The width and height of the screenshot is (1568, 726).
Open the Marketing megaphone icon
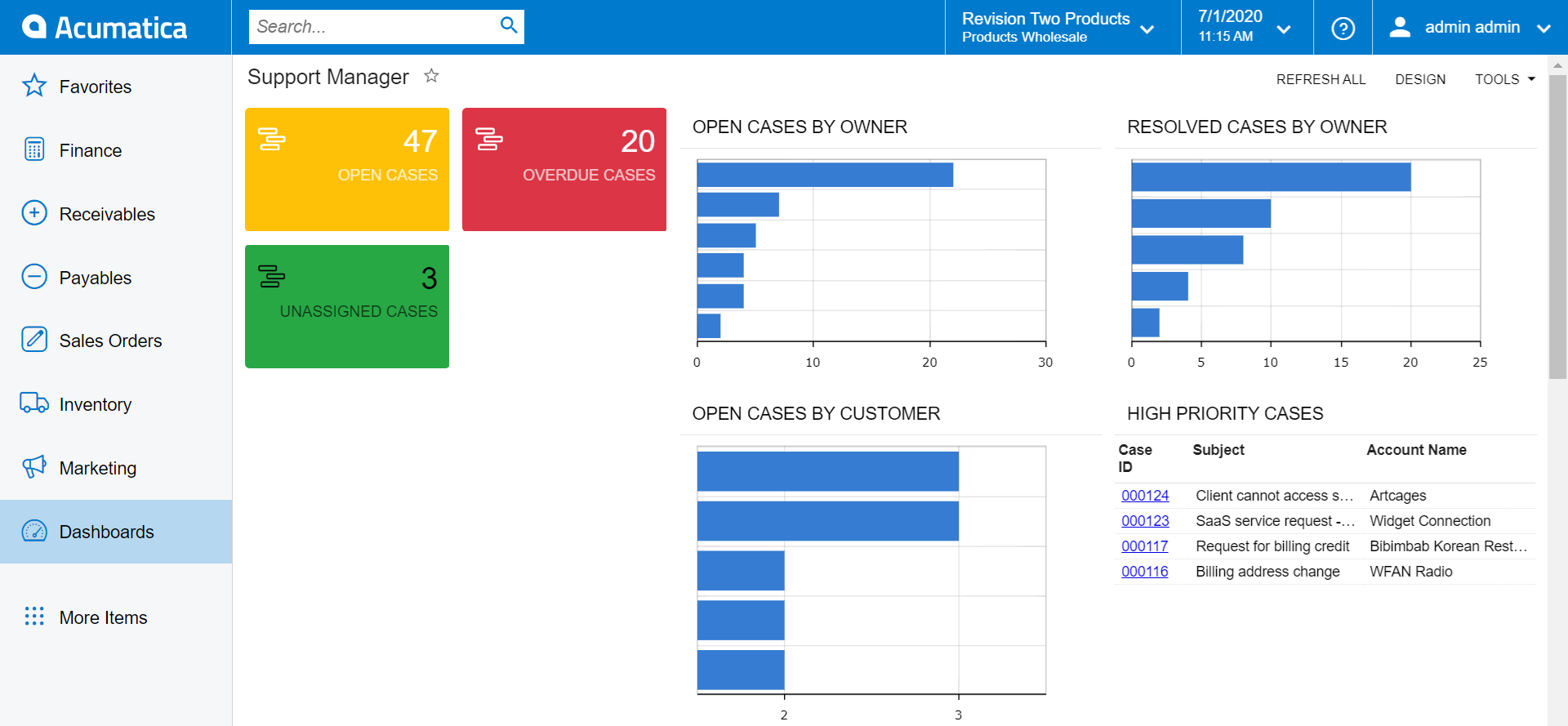tap(34, 467)
